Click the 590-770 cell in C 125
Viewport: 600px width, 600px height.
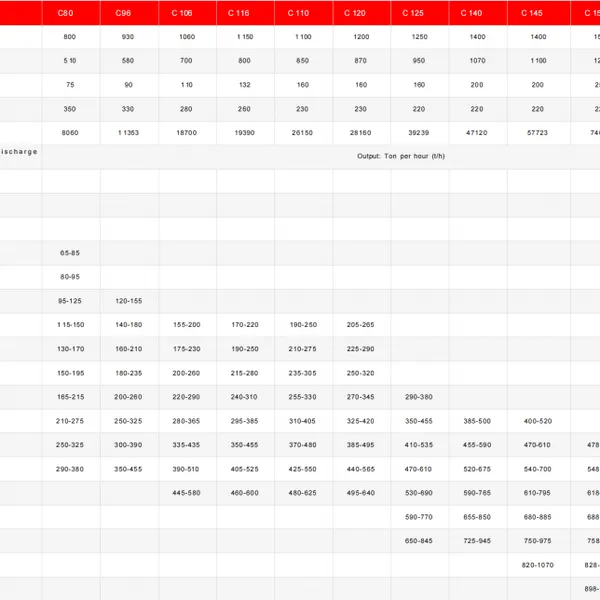coord(419,517)
